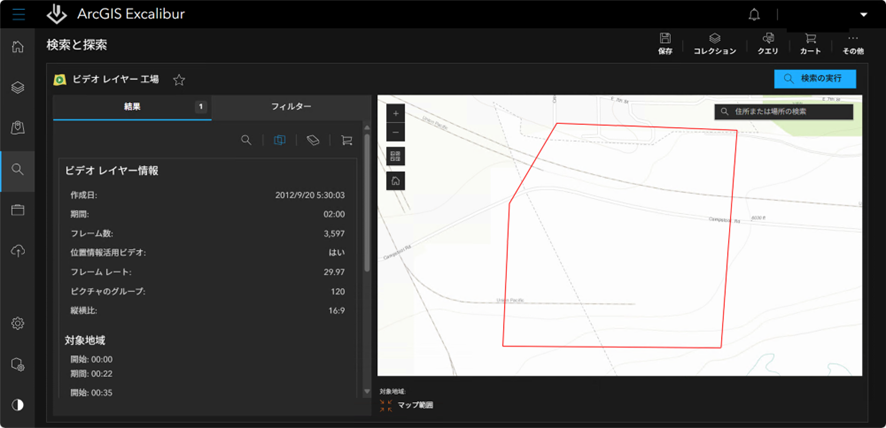Open the カート (Cart) in the toolbar
Viewport: 886px width, 428px height.
coord(810,44)
